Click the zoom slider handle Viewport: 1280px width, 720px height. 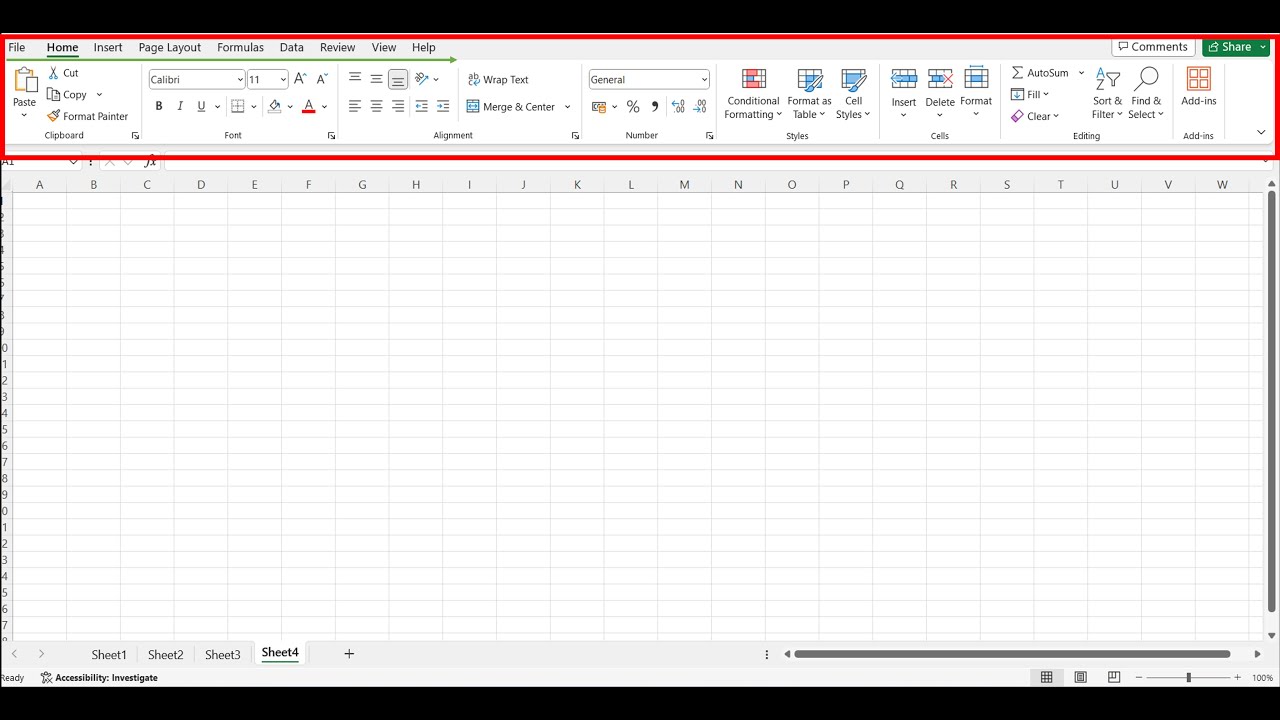pyautogui.click(x=1188, y=678)
